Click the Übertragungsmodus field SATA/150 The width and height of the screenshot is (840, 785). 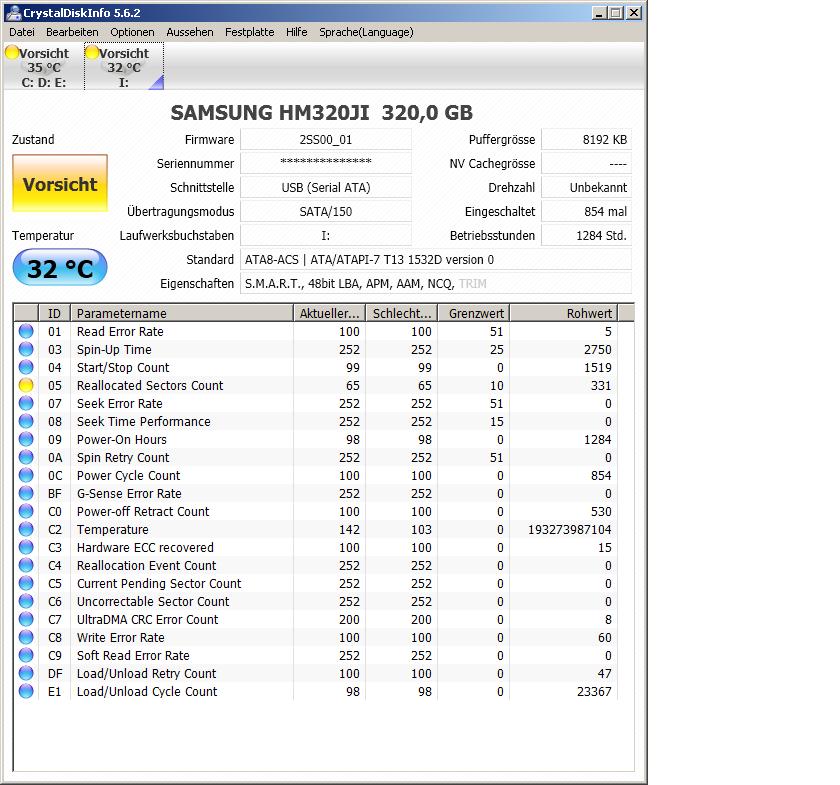tap(326, 212)
